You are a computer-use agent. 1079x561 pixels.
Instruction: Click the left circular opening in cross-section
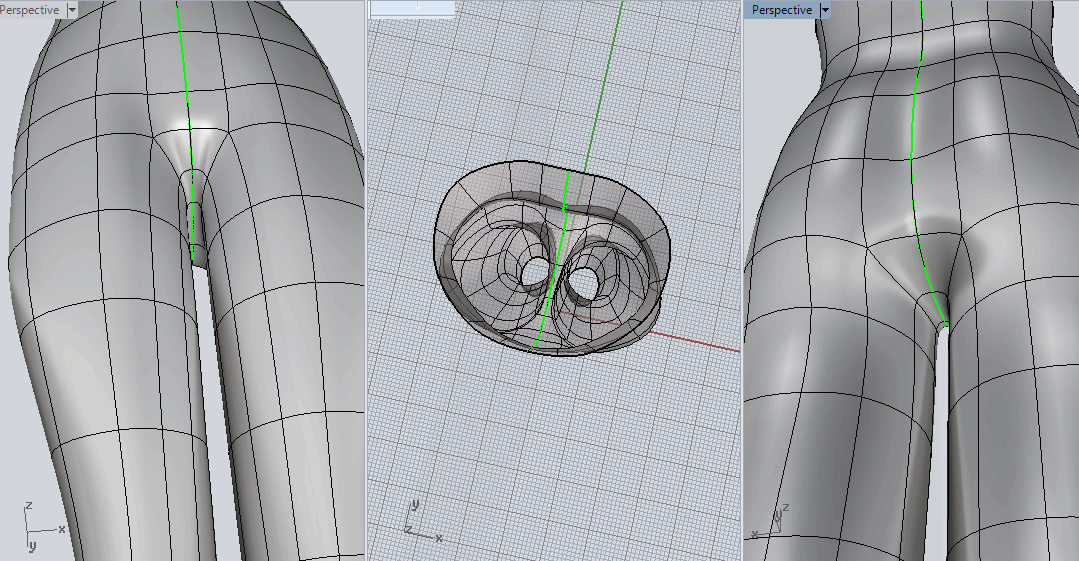click(x=536, y=270)
